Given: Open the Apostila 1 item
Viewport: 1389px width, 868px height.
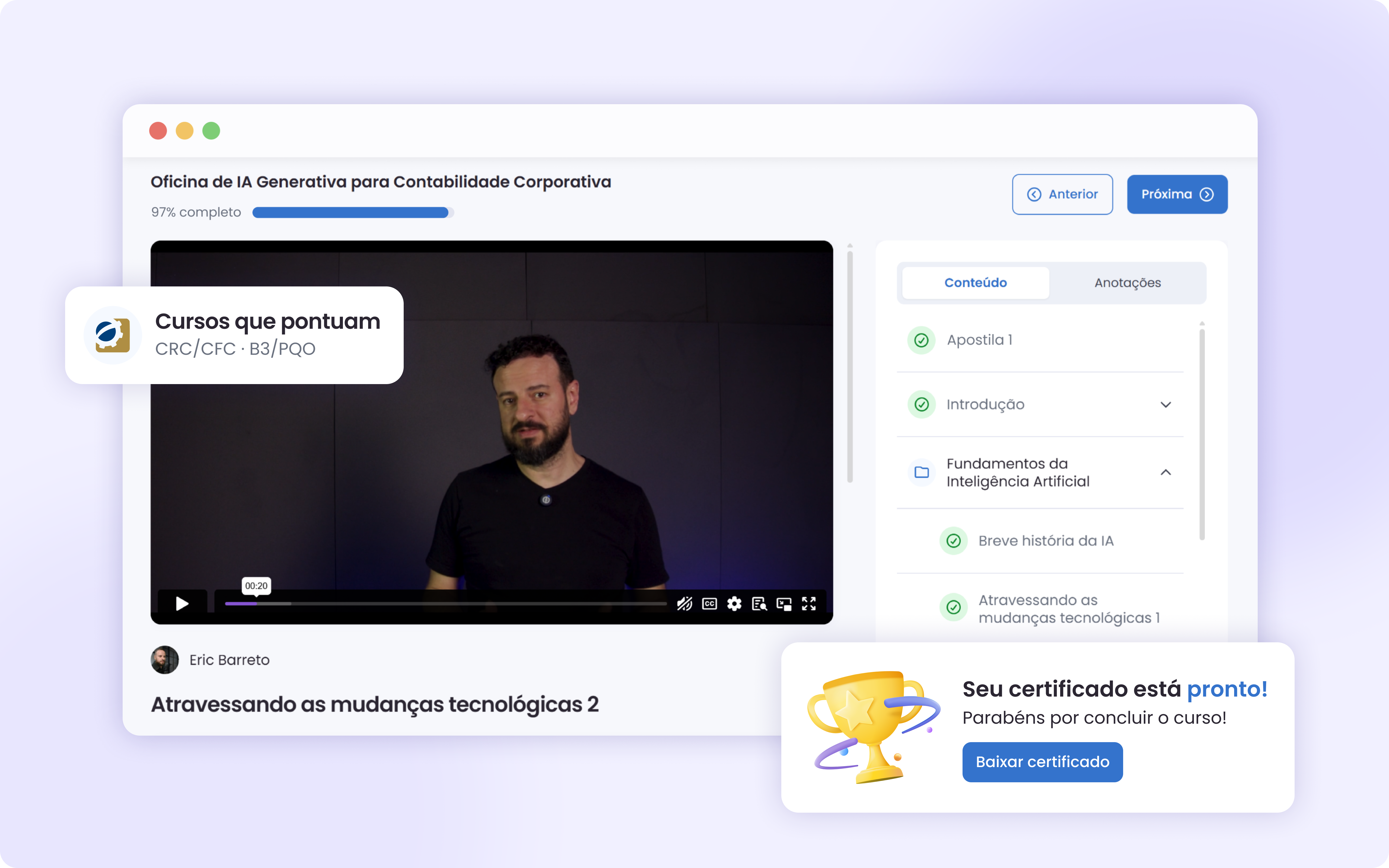Looking at the screenshot, I should [x=1040, y=340].
